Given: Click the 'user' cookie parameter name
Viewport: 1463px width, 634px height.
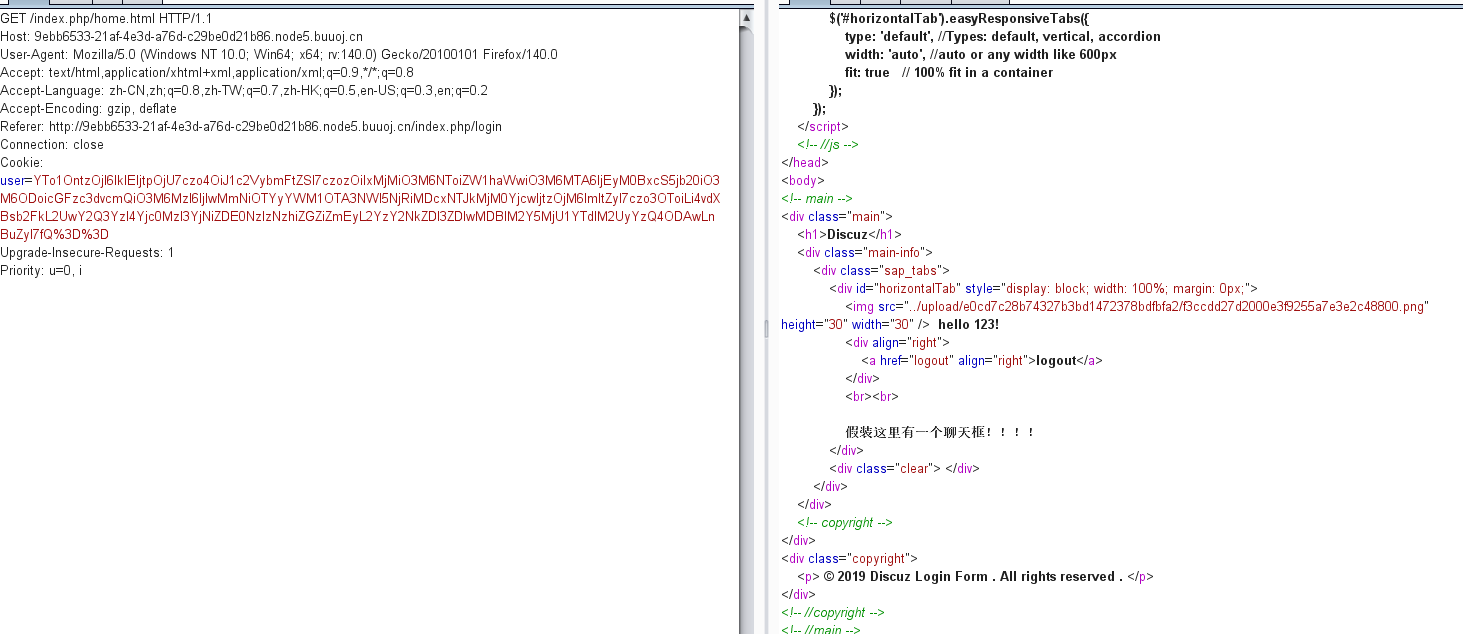Looking at the screenshot, I should click(13, 181).
